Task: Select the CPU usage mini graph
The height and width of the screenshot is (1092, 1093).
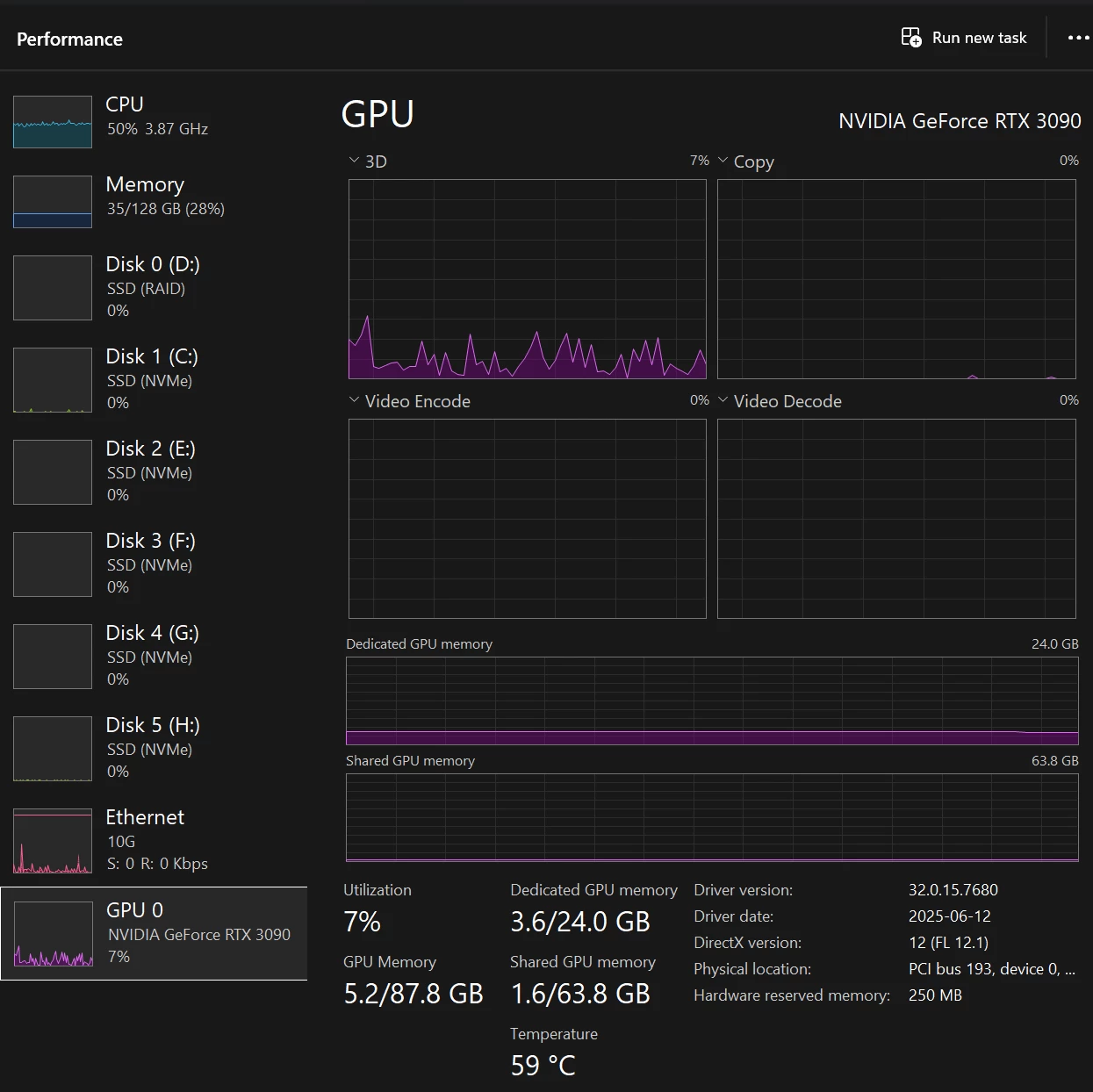Action: click(x=53, y=122)
